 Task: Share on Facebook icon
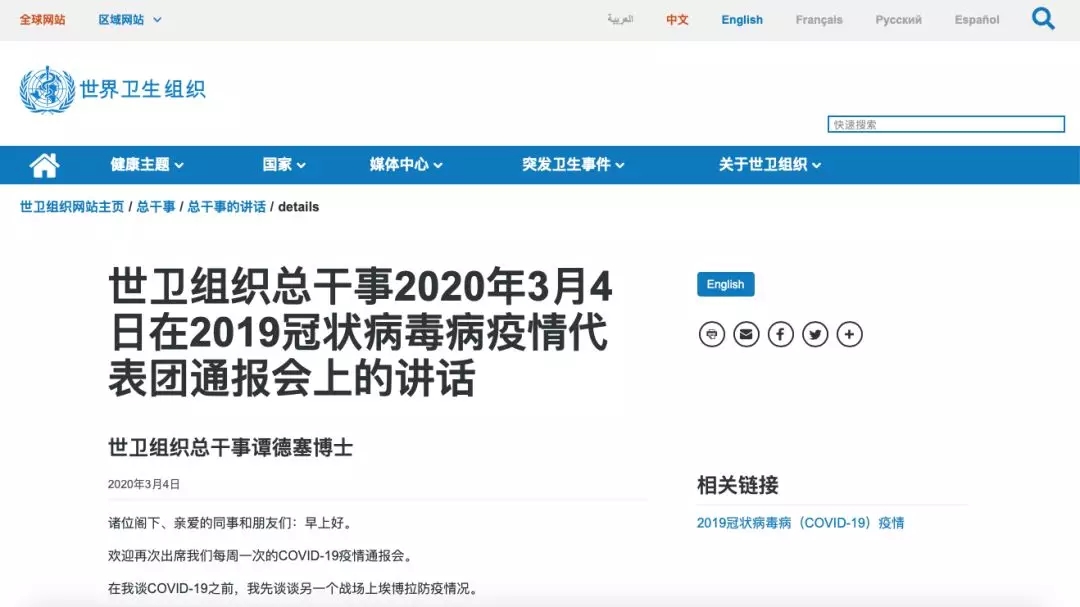click(780, 334)
